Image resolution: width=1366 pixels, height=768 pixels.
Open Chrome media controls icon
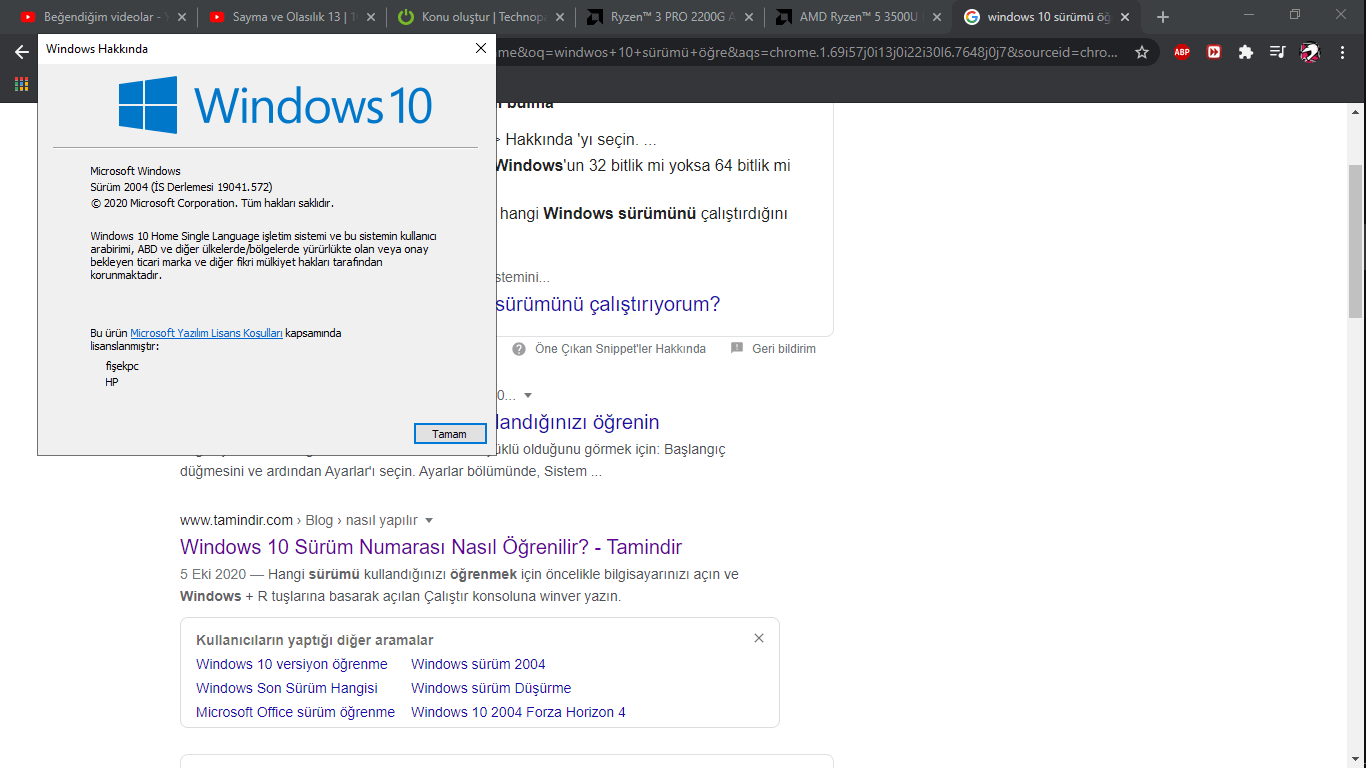pyautogui.click(x=1278, y=52)
